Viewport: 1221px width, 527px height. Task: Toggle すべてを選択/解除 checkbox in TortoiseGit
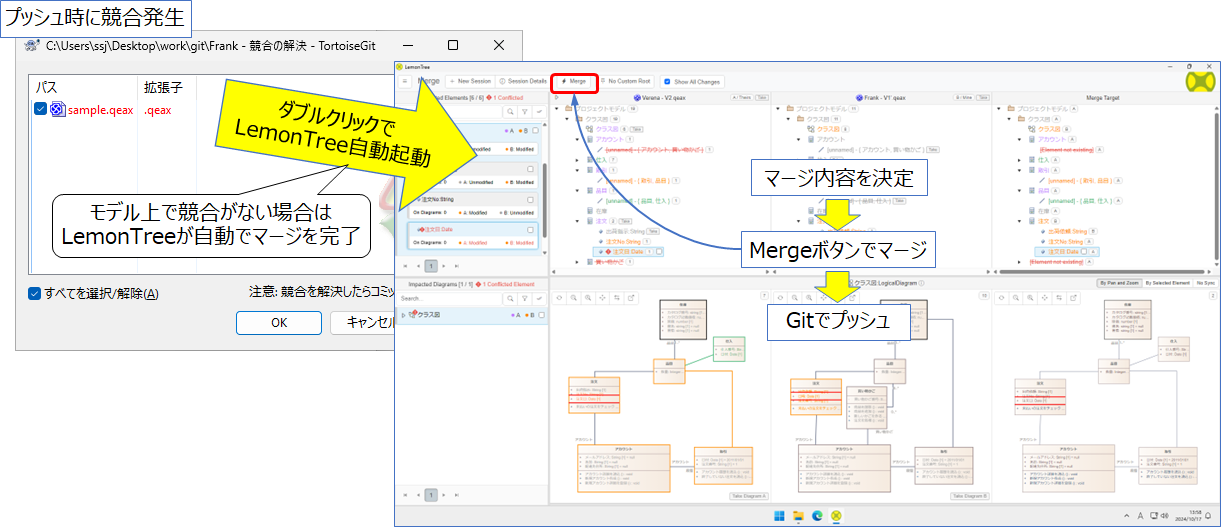pyautogui.click(x=34, y=293)
